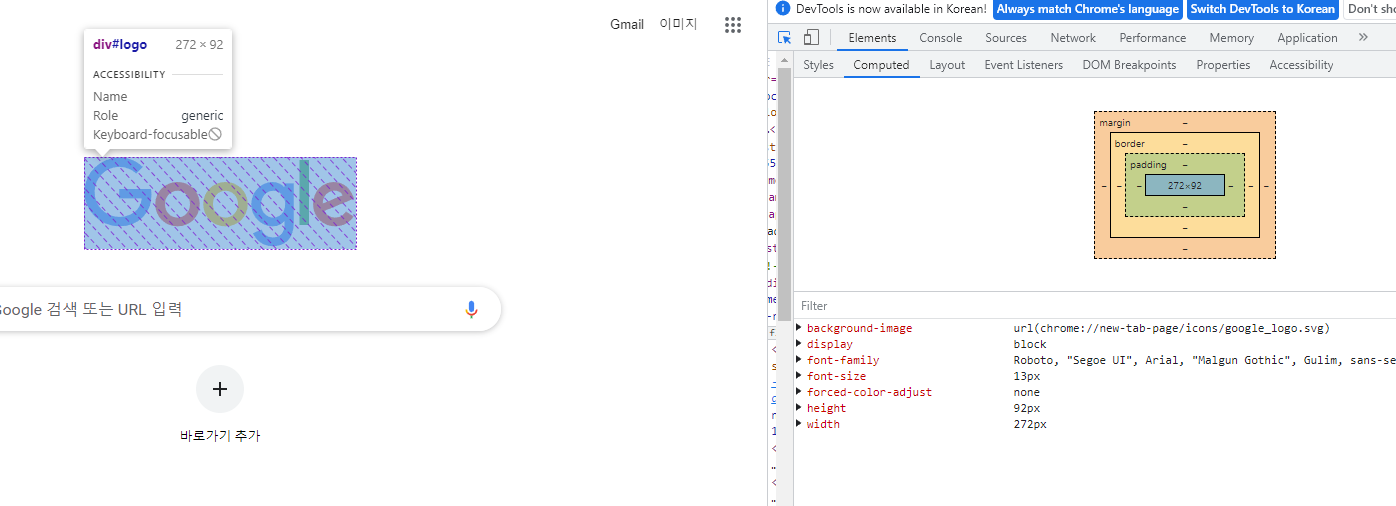Expand the display property
The image size is (1396, 506).
point(799,344)
